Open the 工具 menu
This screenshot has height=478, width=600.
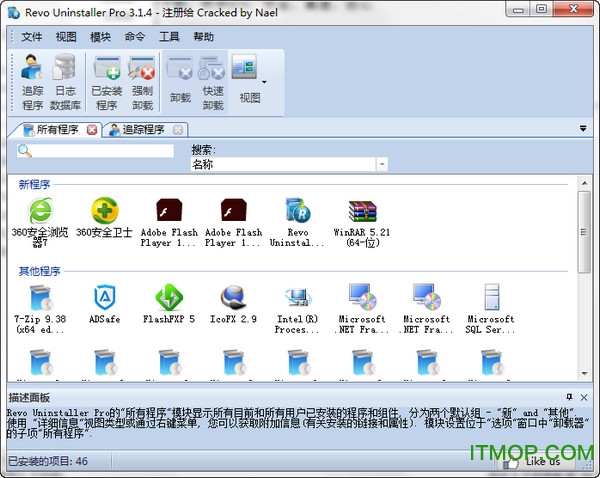tap(169, 37)
